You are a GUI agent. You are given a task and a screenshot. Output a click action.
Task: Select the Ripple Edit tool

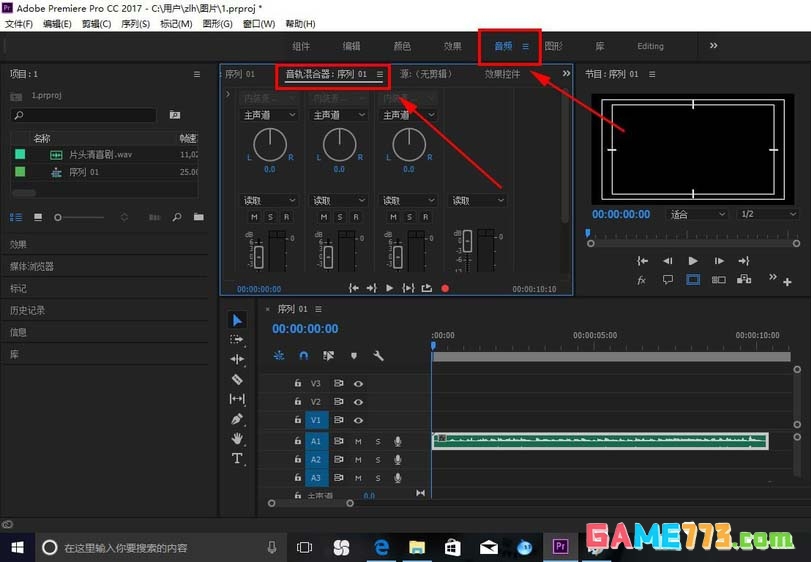pos(237,359)
